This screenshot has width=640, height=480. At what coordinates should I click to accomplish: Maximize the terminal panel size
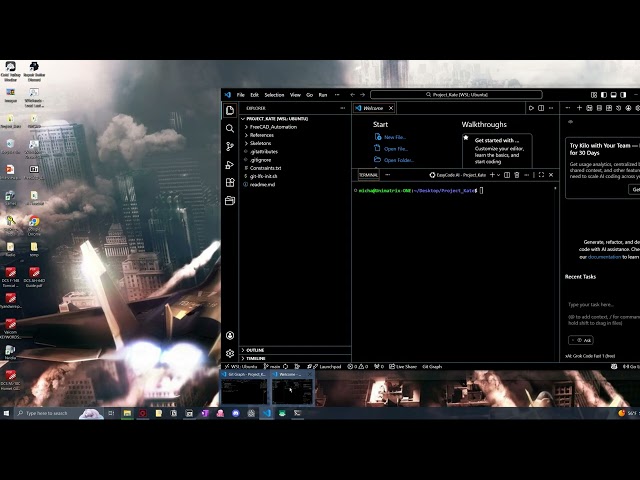[x=541, y=175]
